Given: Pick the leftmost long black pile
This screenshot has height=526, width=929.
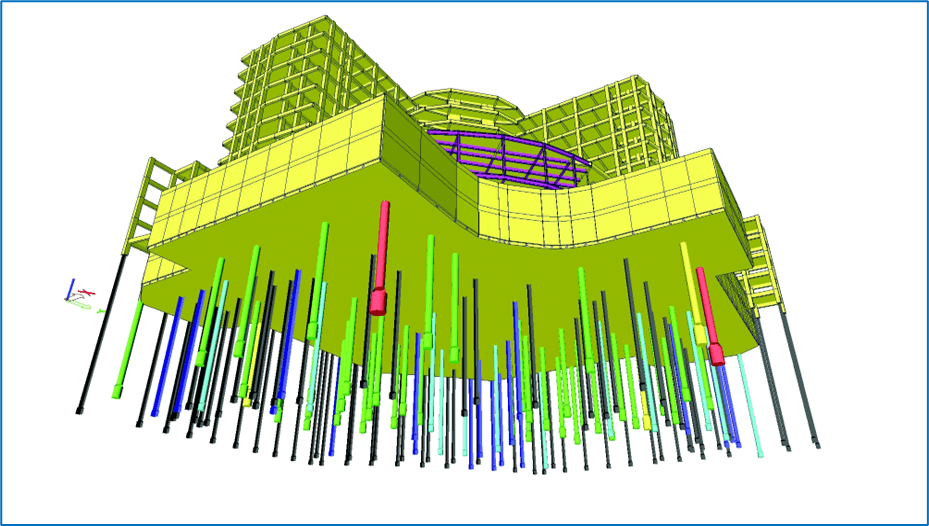Looking at the screenshot, I should point(100,330).
